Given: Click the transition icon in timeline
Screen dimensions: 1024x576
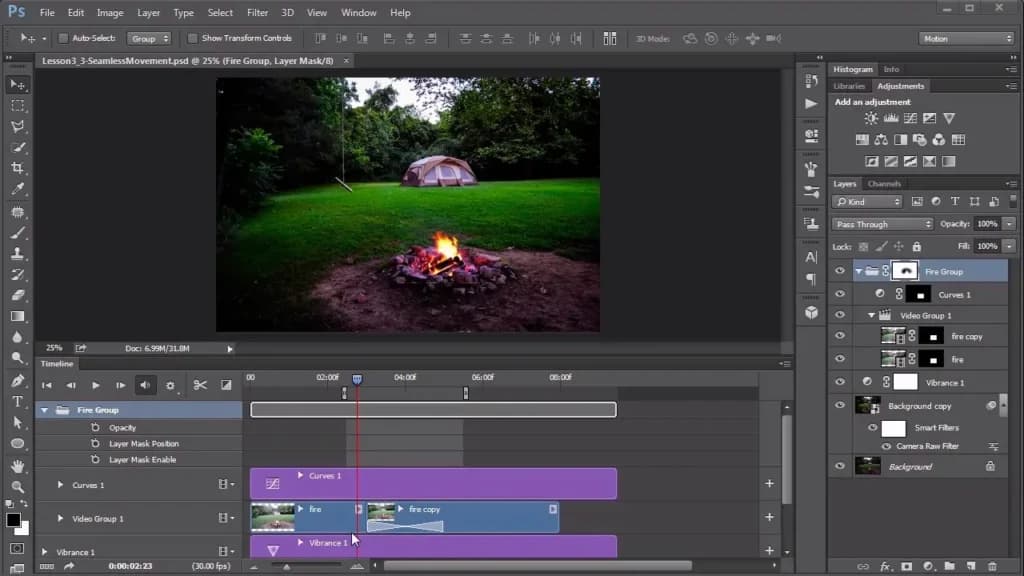Looking at the screenshot, I should 226,385.
